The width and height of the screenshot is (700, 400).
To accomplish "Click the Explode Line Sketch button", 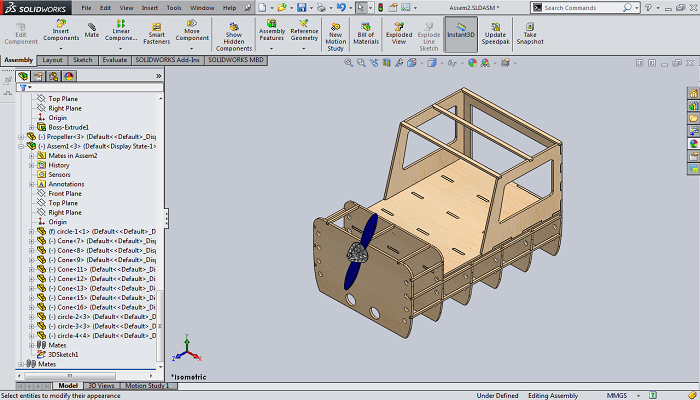I will [x=429, y=37].
